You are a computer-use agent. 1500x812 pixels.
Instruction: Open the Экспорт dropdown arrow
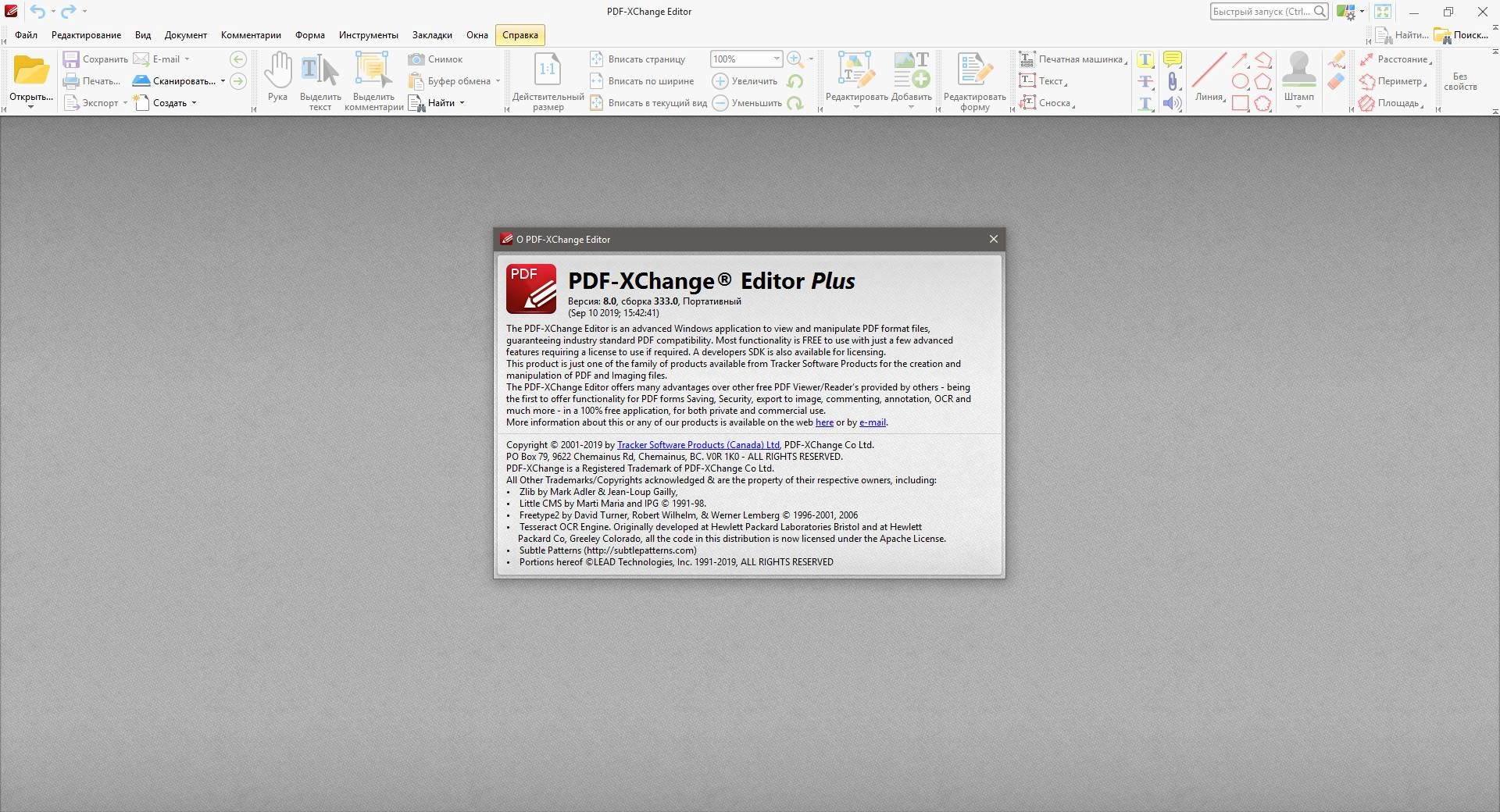125,103
